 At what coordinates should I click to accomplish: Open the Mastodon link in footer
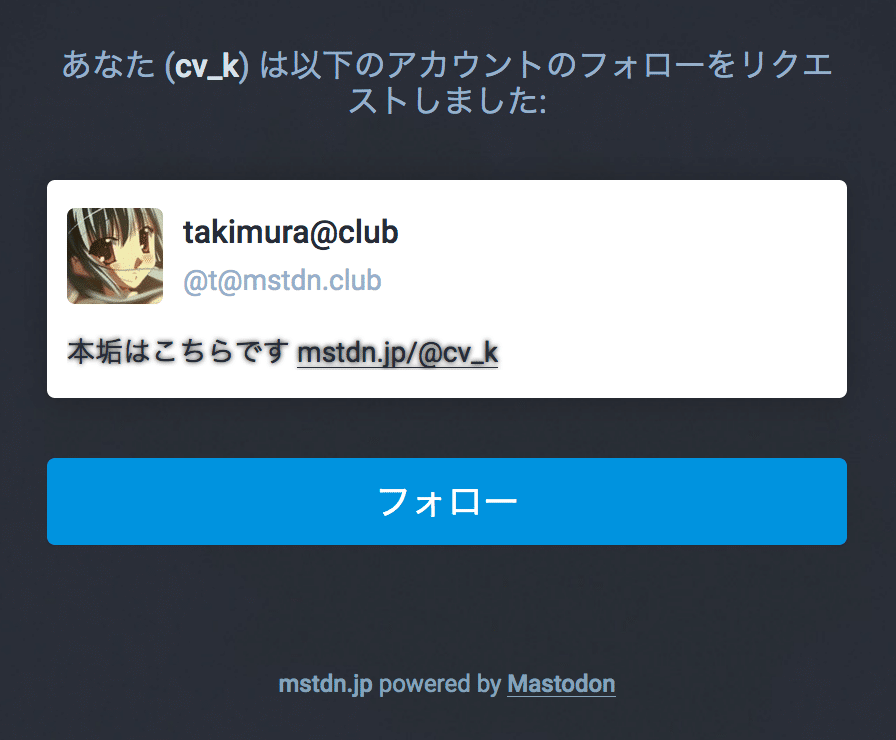point(561,683)
